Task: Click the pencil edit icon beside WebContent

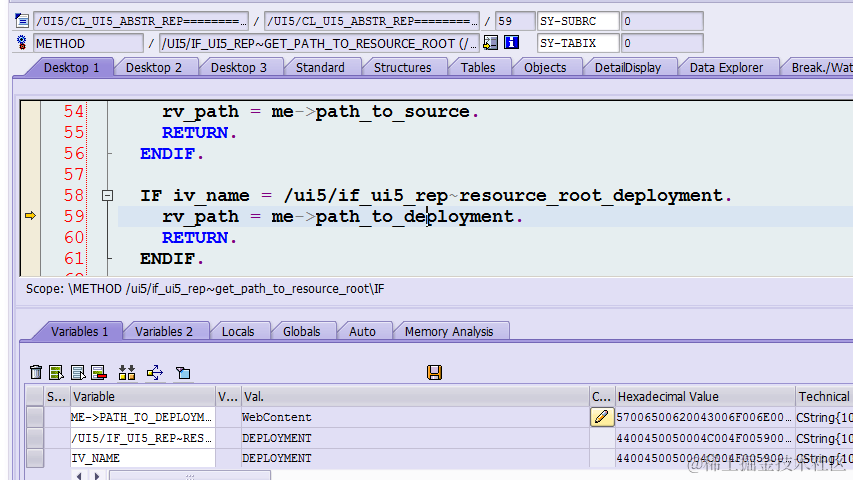Action: 602,417
